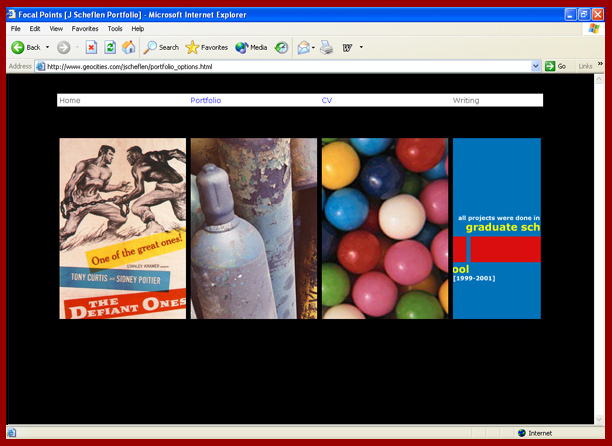Image resolution: width=612 pixels, height=446 pixels.
Task: Click the Internet zone globe in the status bar
Action: (521, 433)
